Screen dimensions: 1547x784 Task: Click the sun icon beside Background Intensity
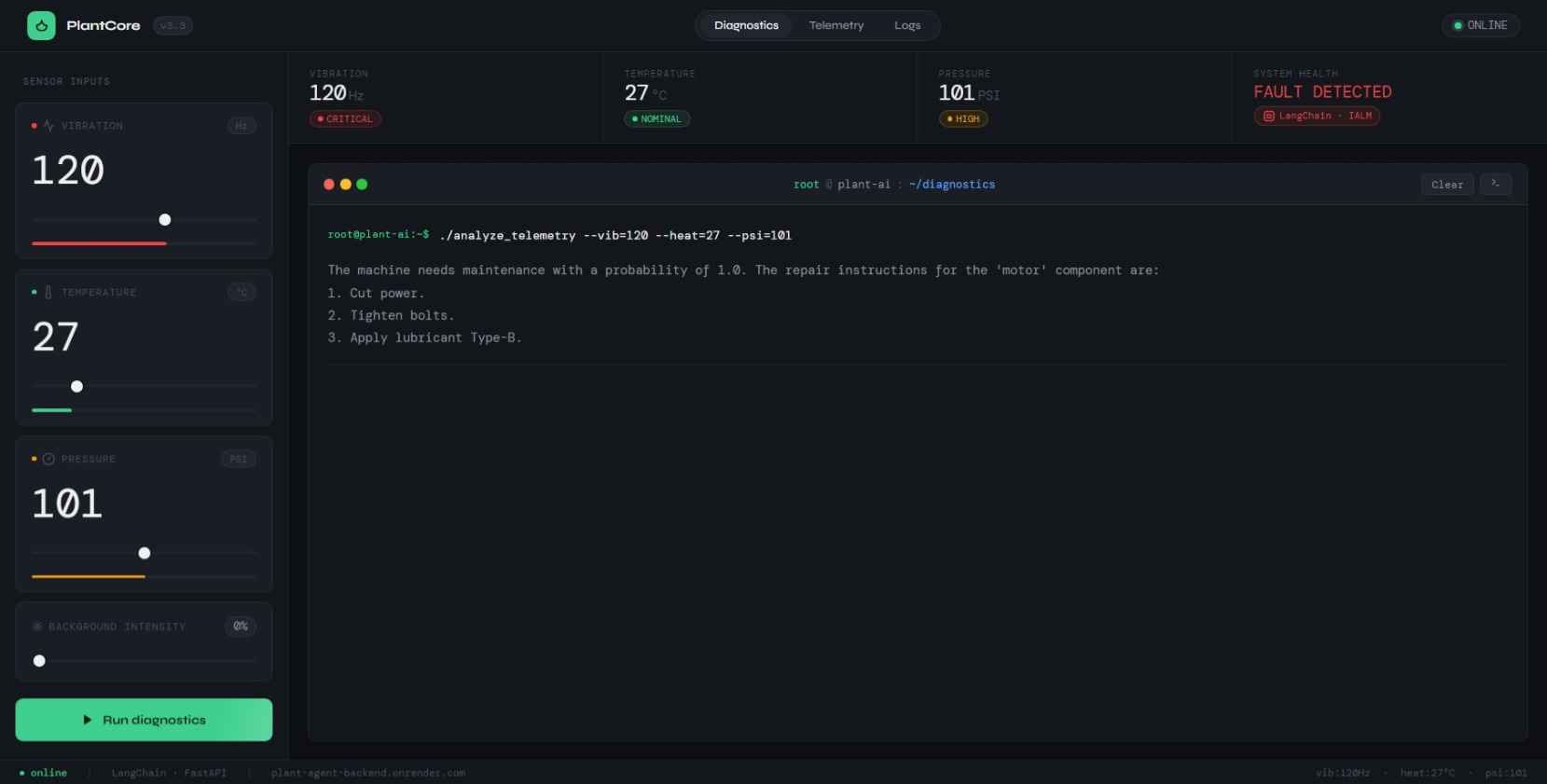click(37, 626)
